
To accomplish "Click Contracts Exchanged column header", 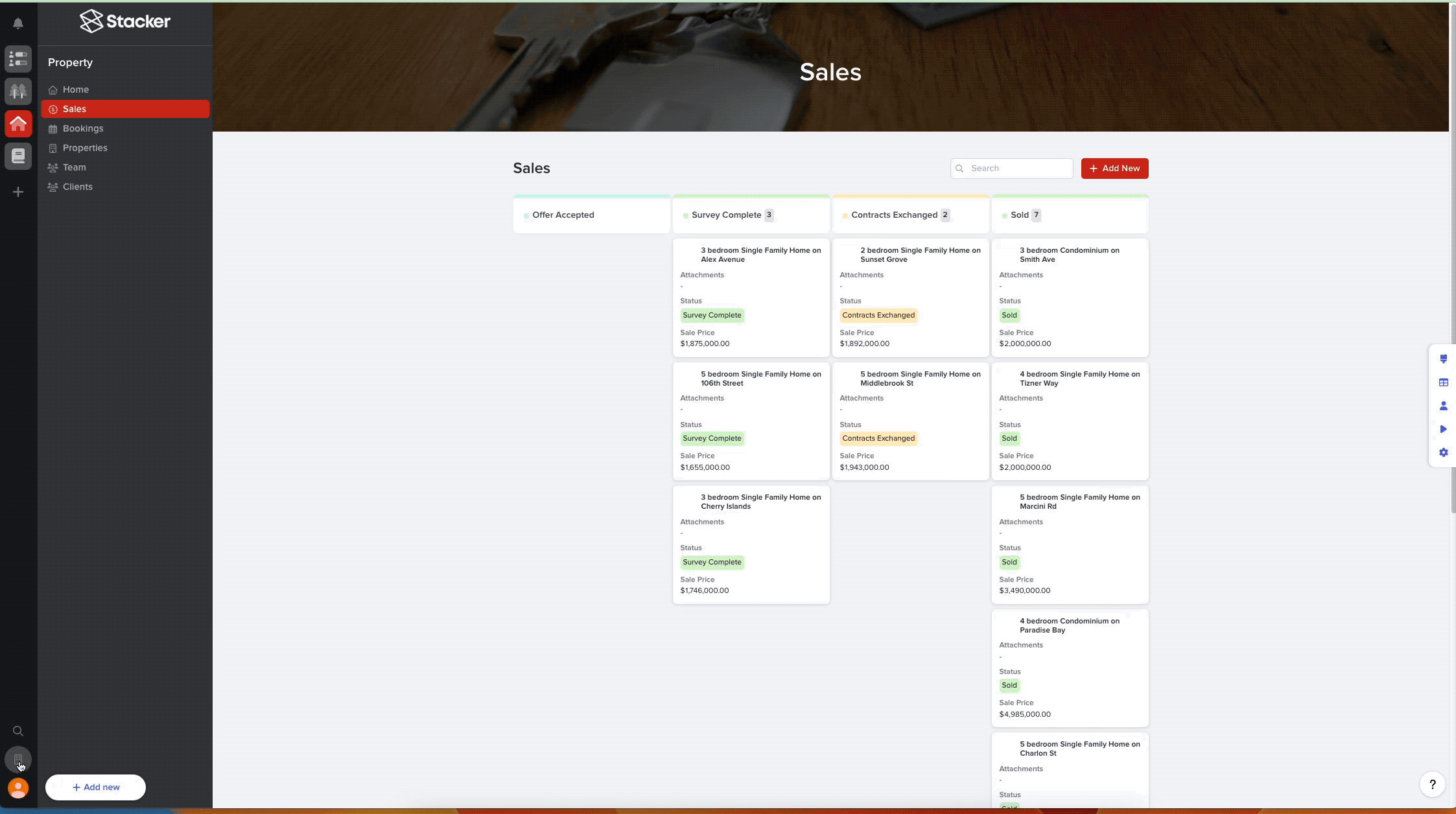I will click(x=893, y=214).
